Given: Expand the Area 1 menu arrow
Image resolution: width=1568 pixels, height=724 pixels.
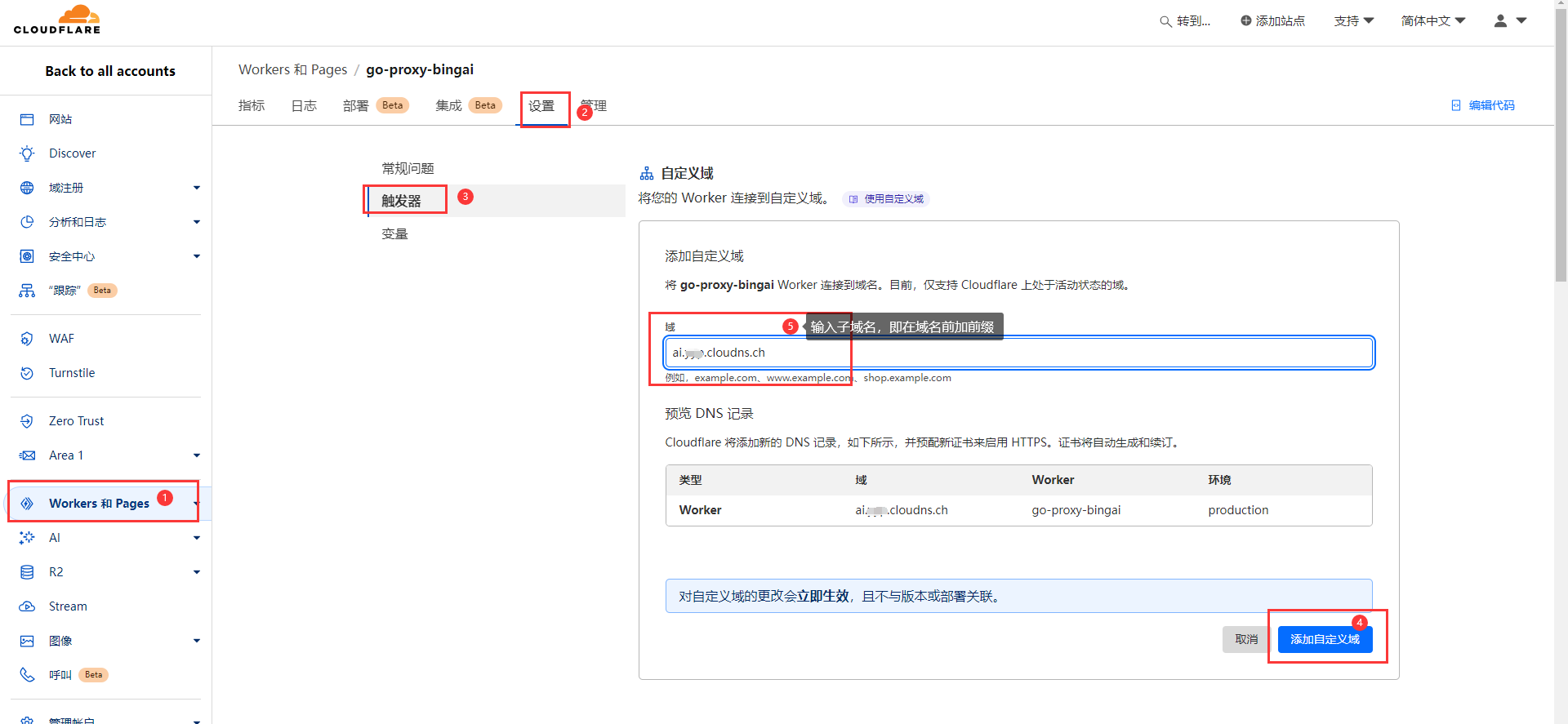Looking at the screenshot, I should pos(197,455).
